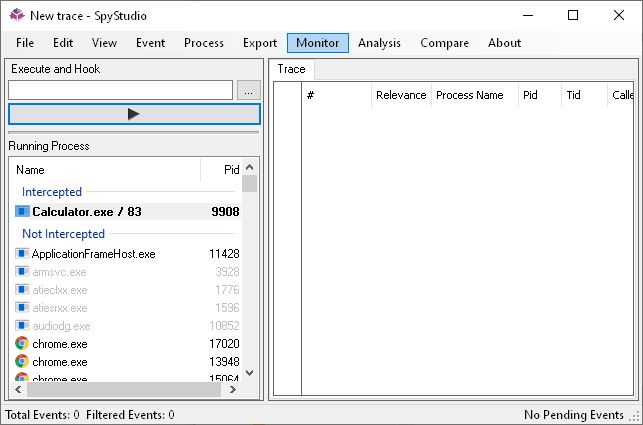The image size is (643, 425).
Task: Select Calculator.exe / 83 process row
Action: [x=127, y=212]
